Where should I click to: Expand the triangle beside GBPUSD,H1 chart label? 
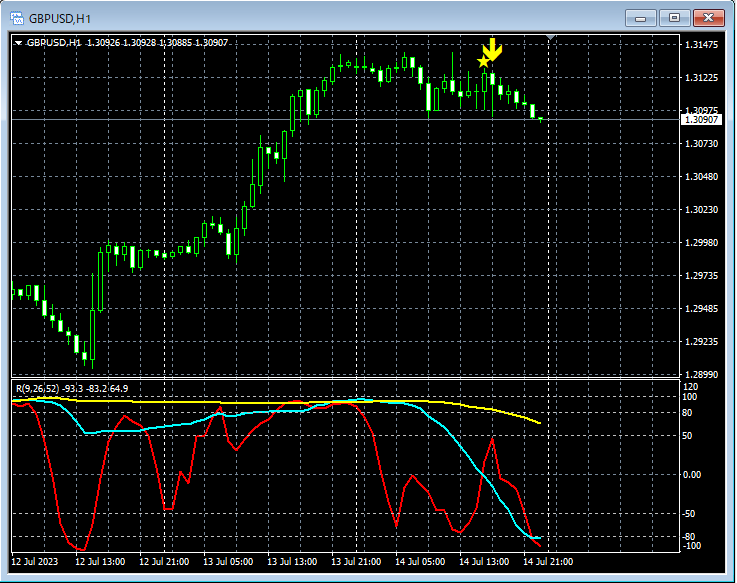tap(18, 43)
